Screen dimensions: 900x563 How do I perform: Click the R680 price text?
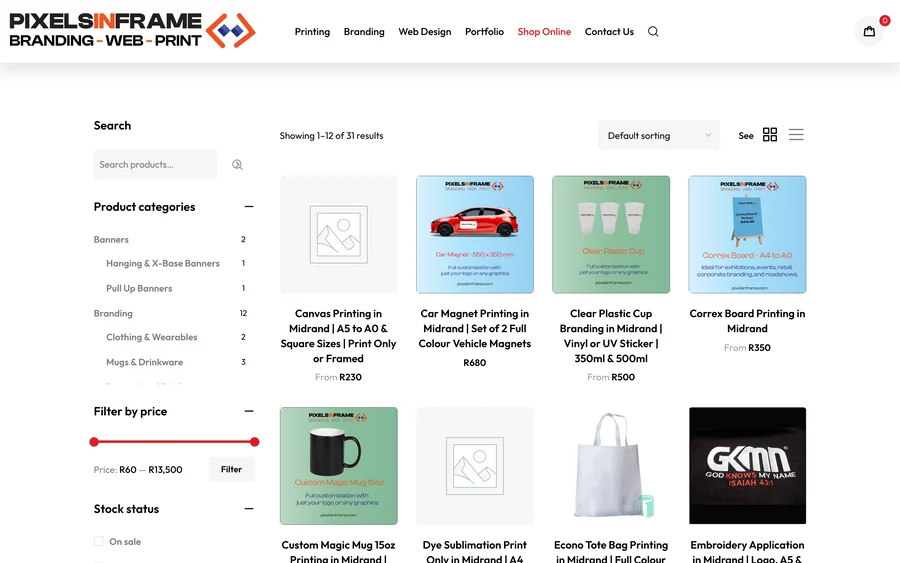(475, 363)
